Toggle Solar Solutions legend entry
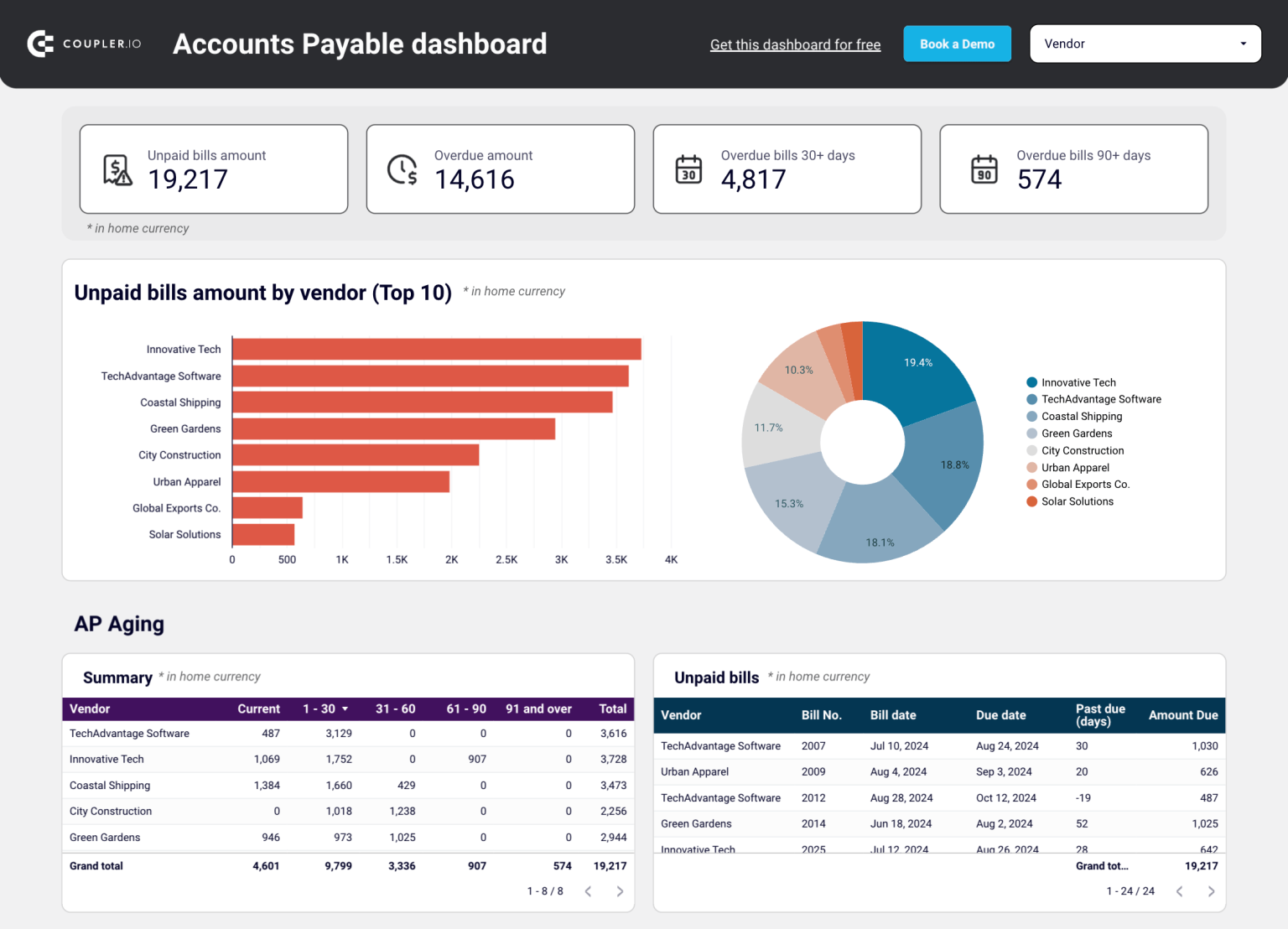The image size is (1288, 929). tap(1078, 501)
